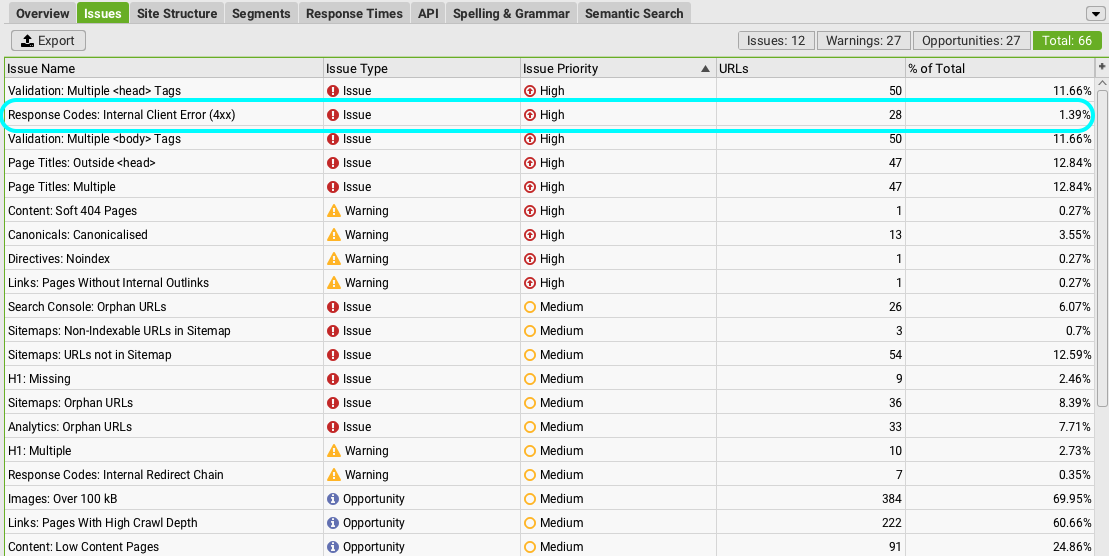This screenshot has width=1109, height=556.
Task: Open the Segments tab
Action: (x=261, y=13)
